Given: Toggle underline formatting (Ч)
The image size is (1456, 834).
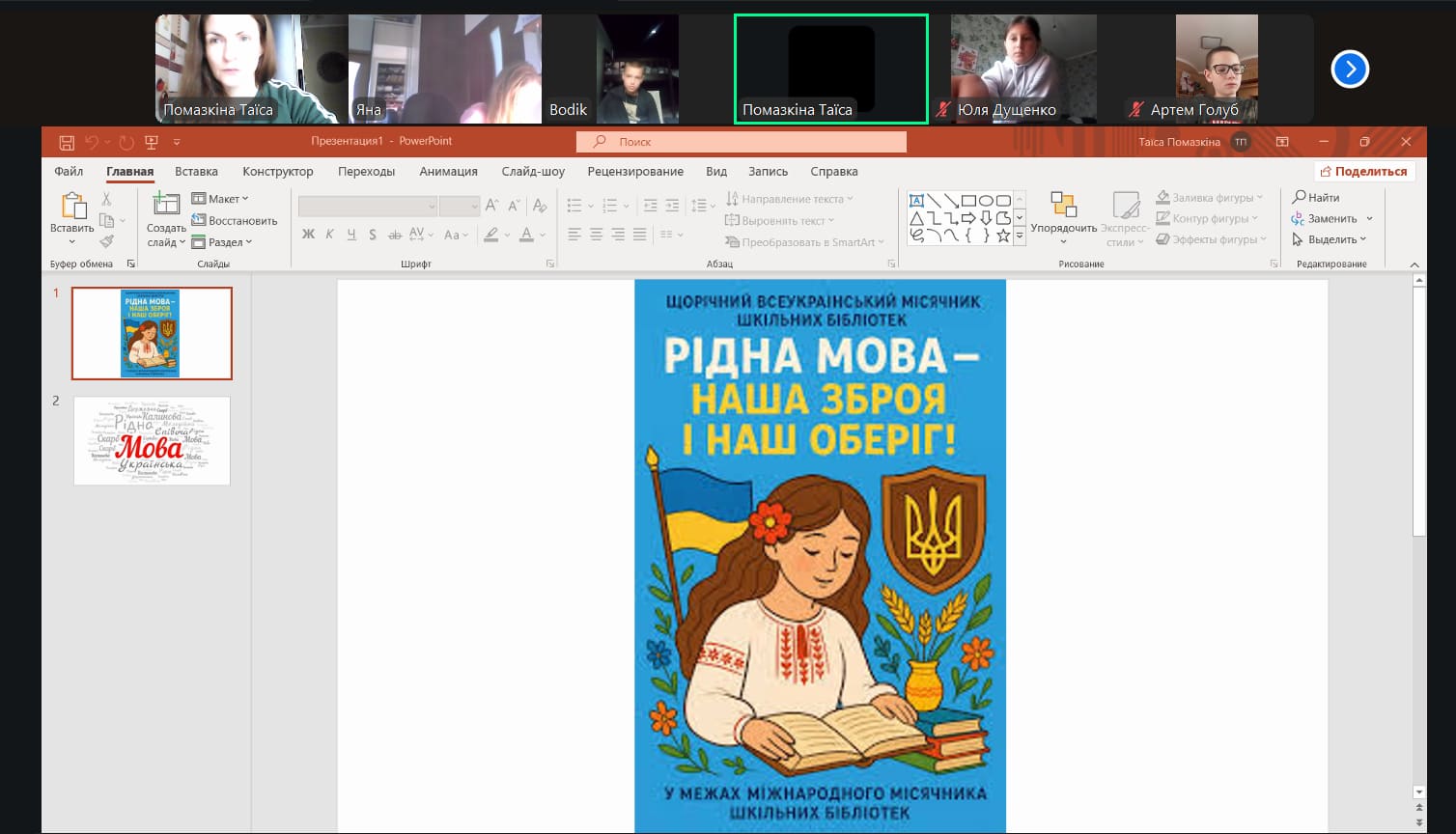Looking at the screenshot, I should pyautogui.click(x=351, y=235).
